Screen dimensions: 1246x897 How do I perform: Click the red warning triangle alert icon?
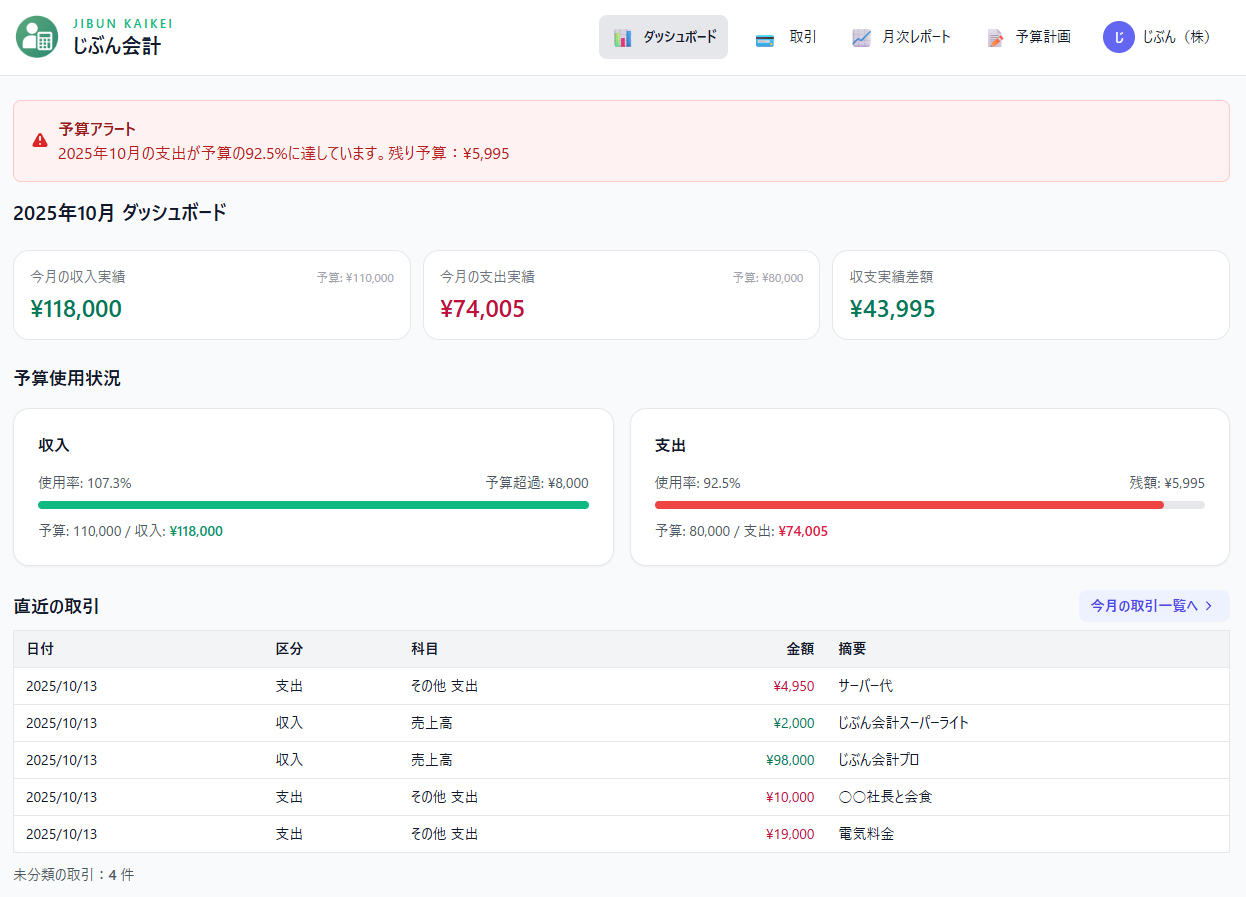tap(40, 141)
